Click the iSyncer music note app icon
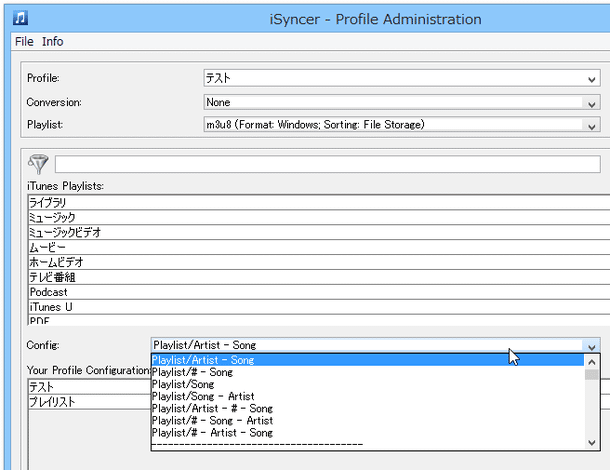The image size is (610, 470). [20, 18]
